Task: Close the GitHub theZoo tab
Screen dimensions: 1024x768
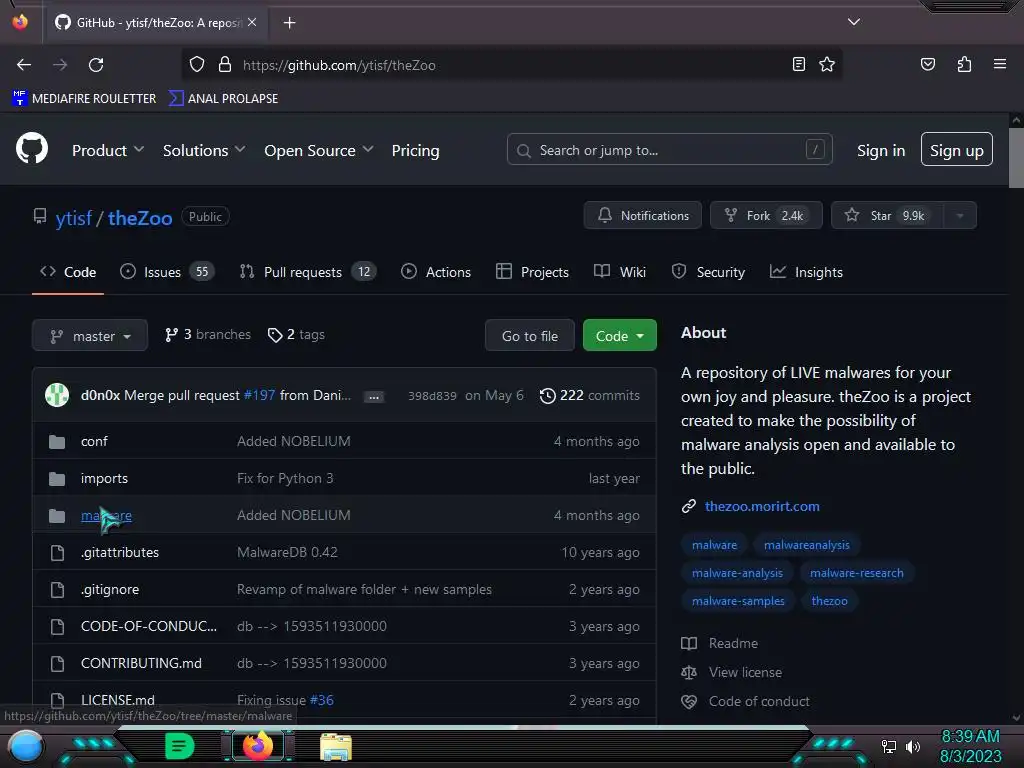Action: (252, 22)
